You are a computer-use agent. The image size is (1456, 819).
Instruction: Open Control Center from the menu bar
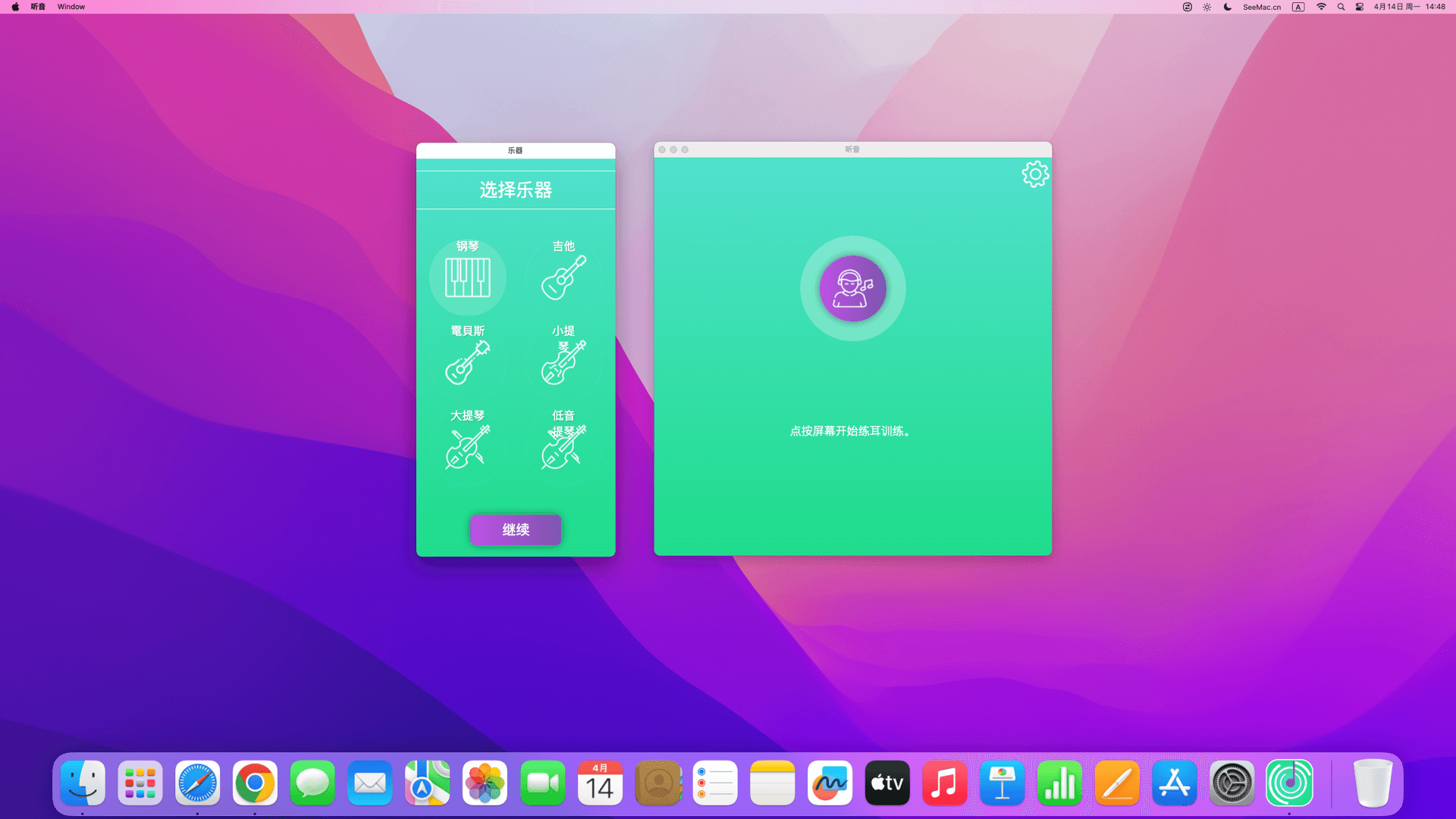(x=1360, y=7)
